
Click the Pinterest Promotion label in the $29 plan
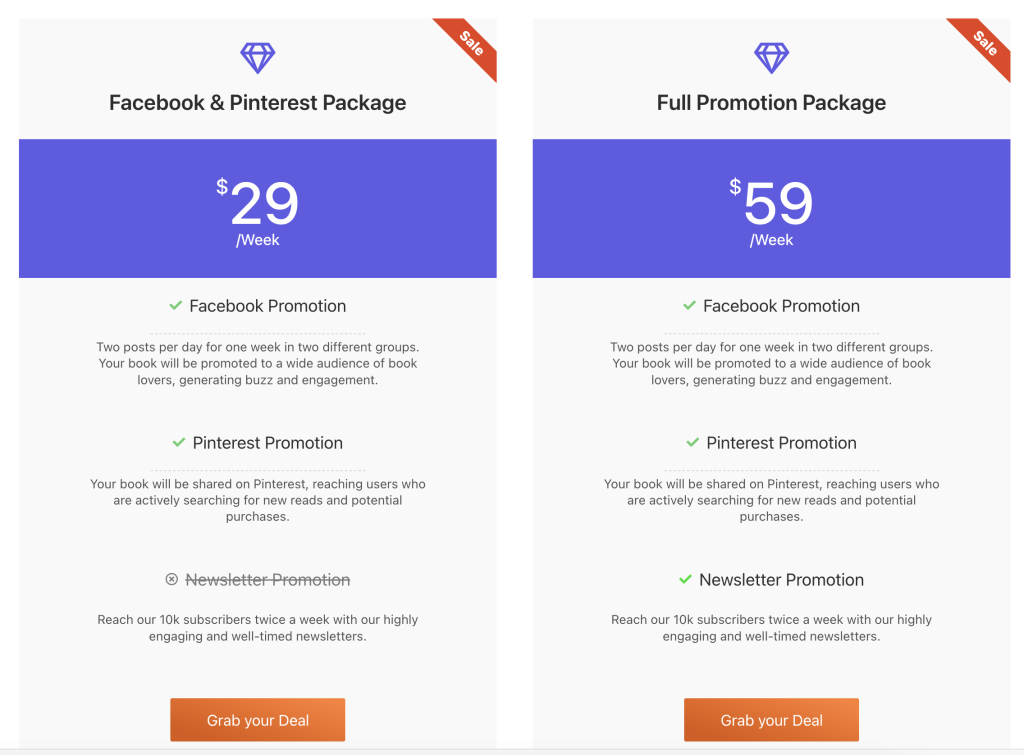click(268, 443)
